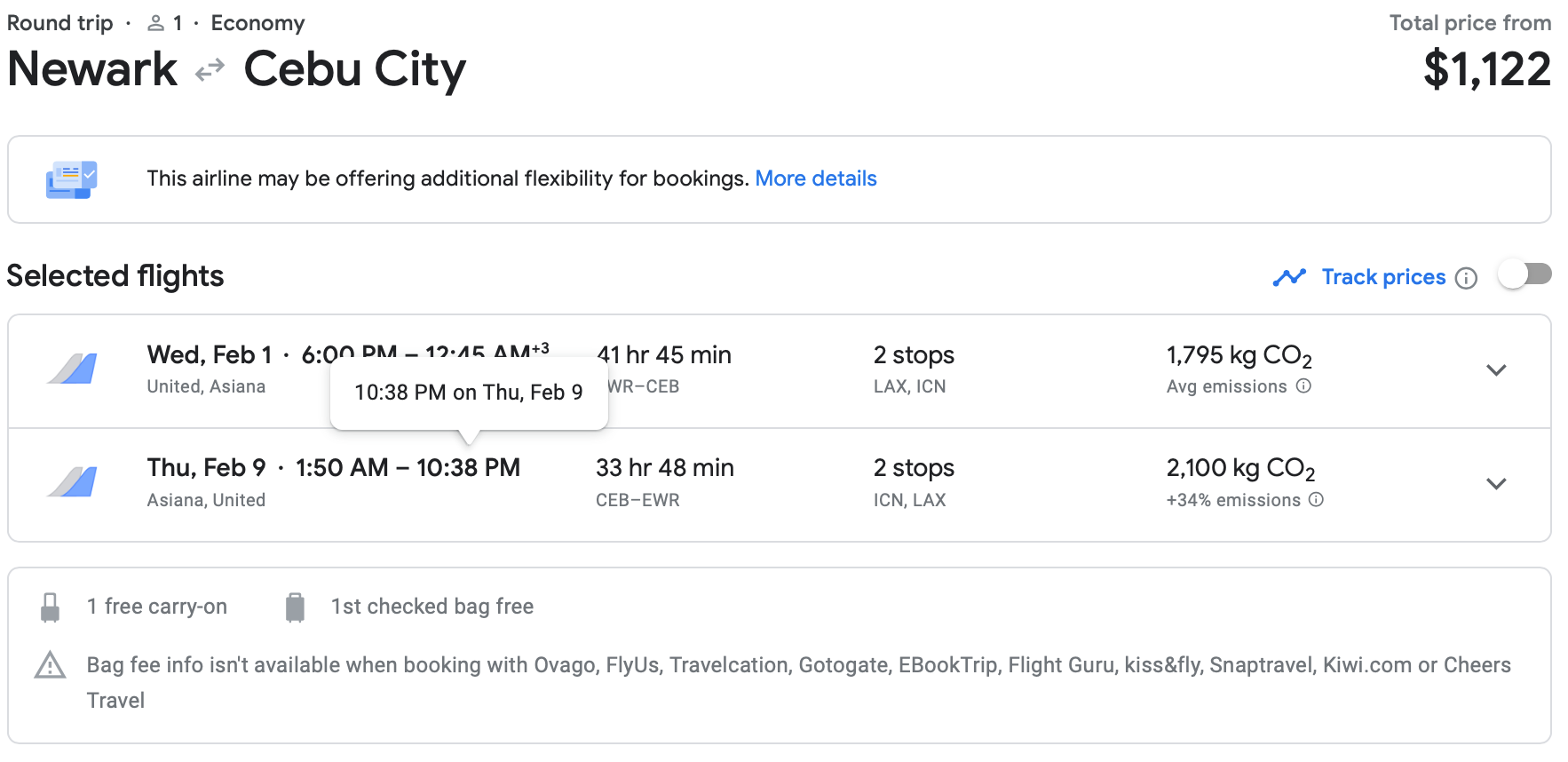1568x762 pixels.
Task: Click the Track prices label
Action: (x=1383, y=277)
